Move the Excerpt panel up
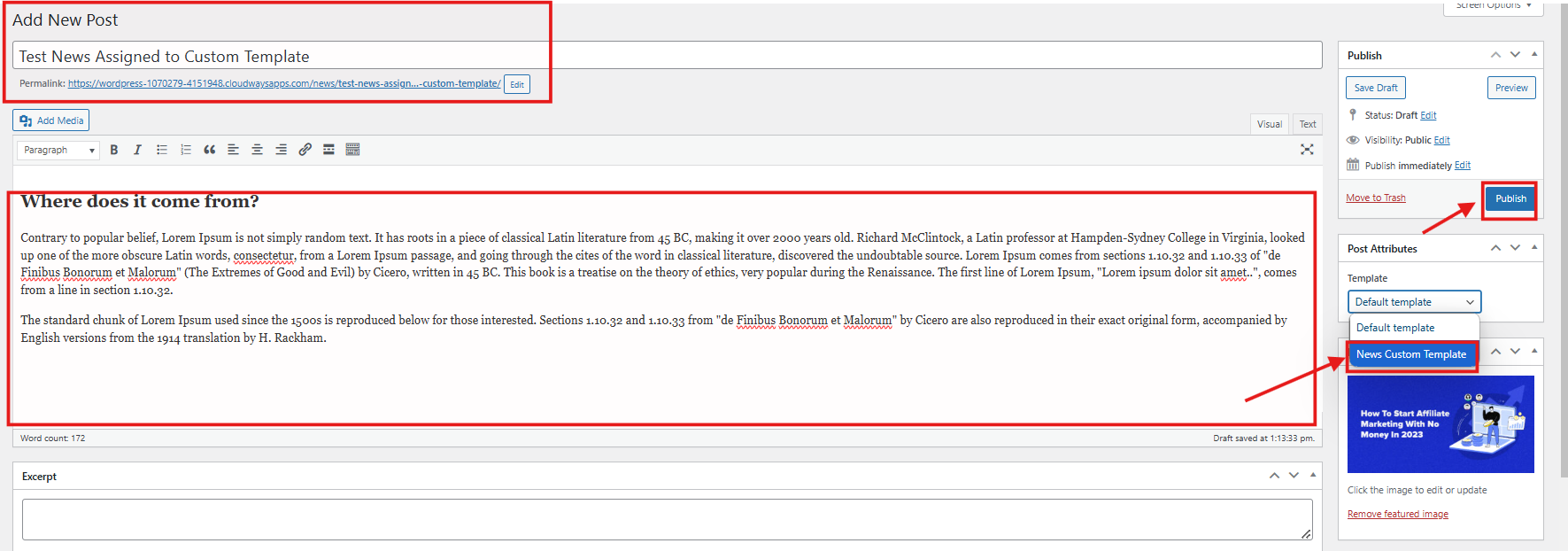1568x551 pixels. coord(1274,476)
